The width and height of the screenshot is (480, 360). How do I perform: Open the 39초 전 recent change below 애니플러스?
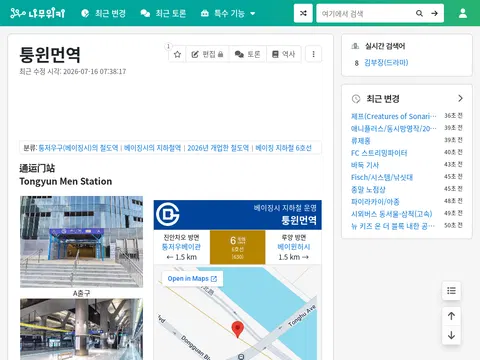[361, 141]
